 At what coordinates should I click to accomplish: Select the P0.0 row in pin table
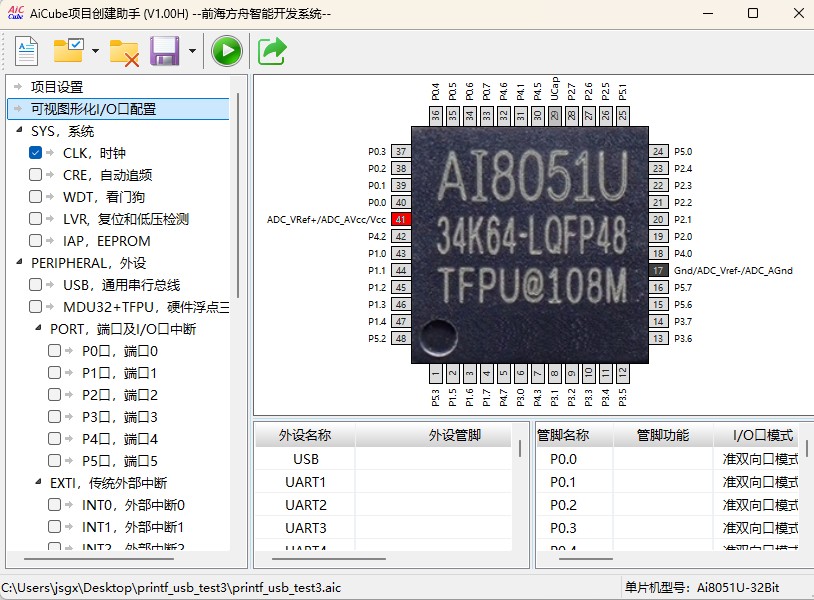coord(668,459)
